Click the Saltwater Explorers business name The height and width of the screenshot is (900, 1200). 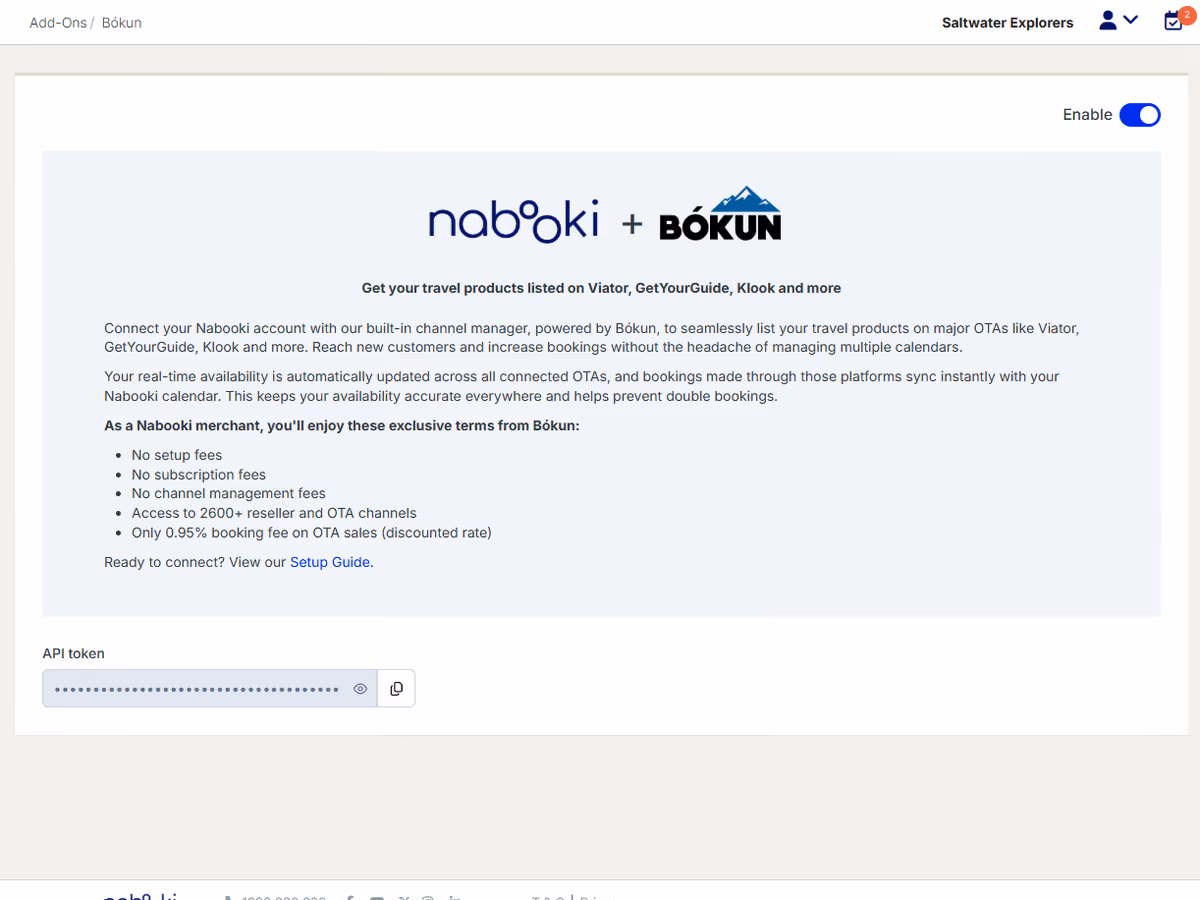click(1007, 22)
